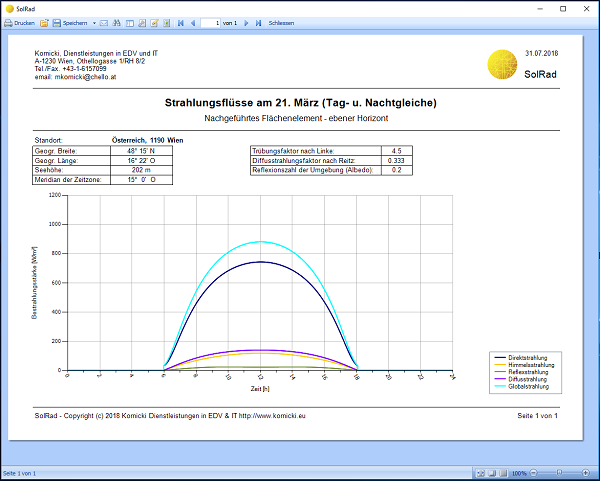The height and width of the screenshot is (481, 600).
Task: Switch to third page view mode icon
Action: click(x=502, y=473)
